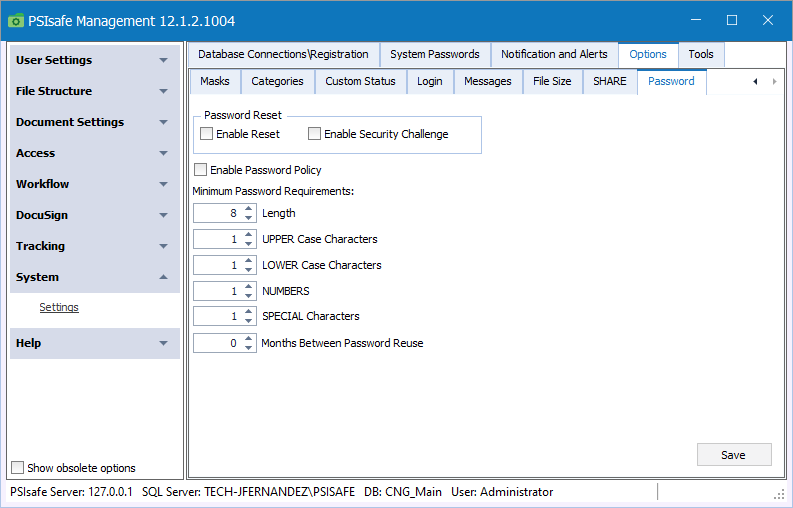Expand the User Settings section

(x=95, y=60)
